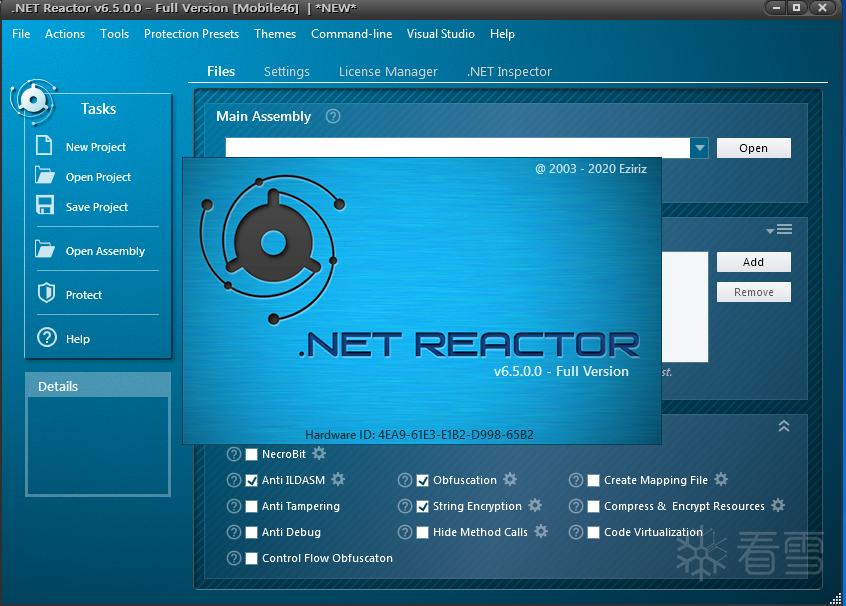Collapse the protection options panel chevron

tap(784, 426)
